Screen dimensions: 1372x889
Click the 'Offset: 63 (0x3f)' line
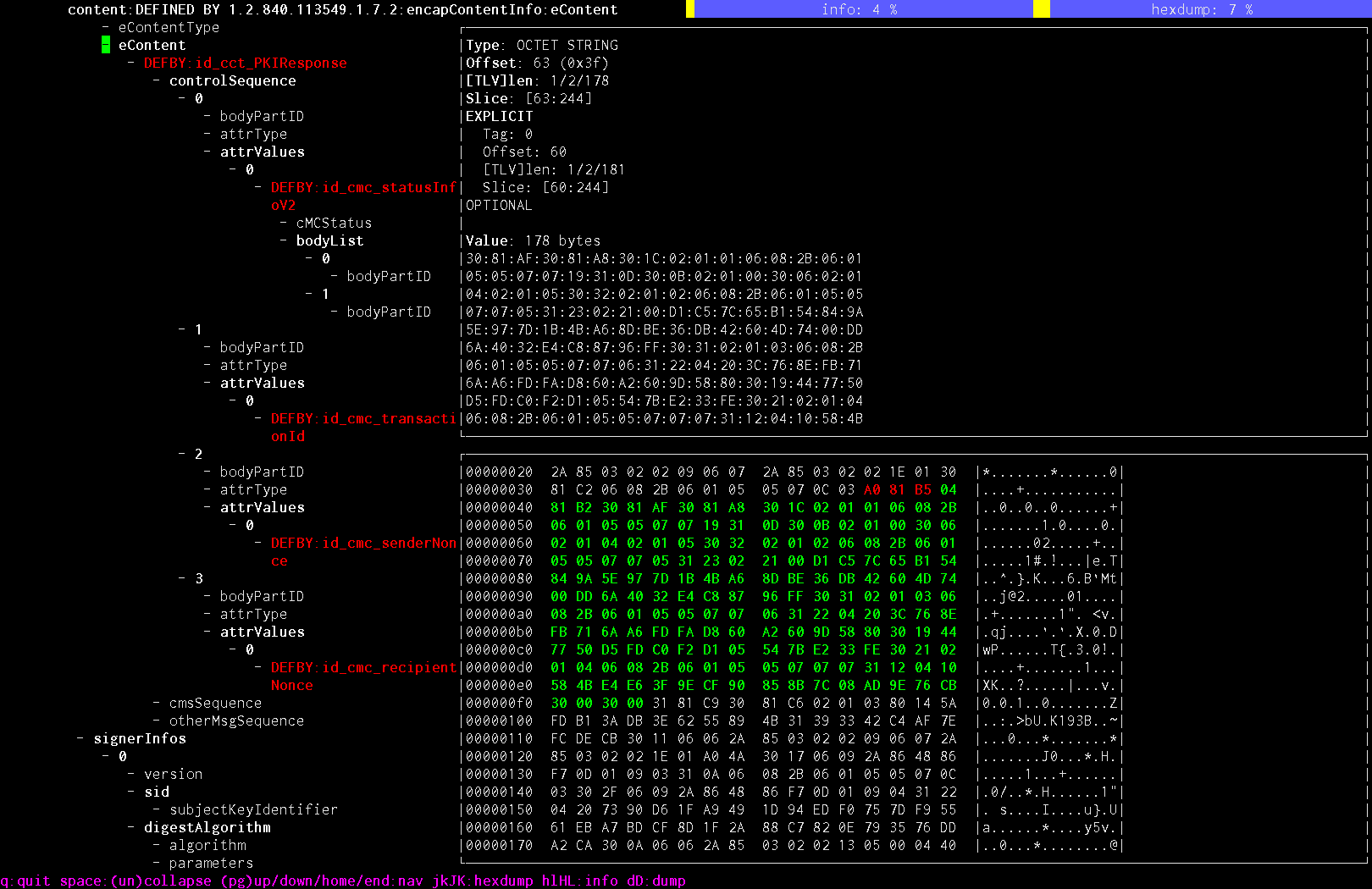point(537,63)
